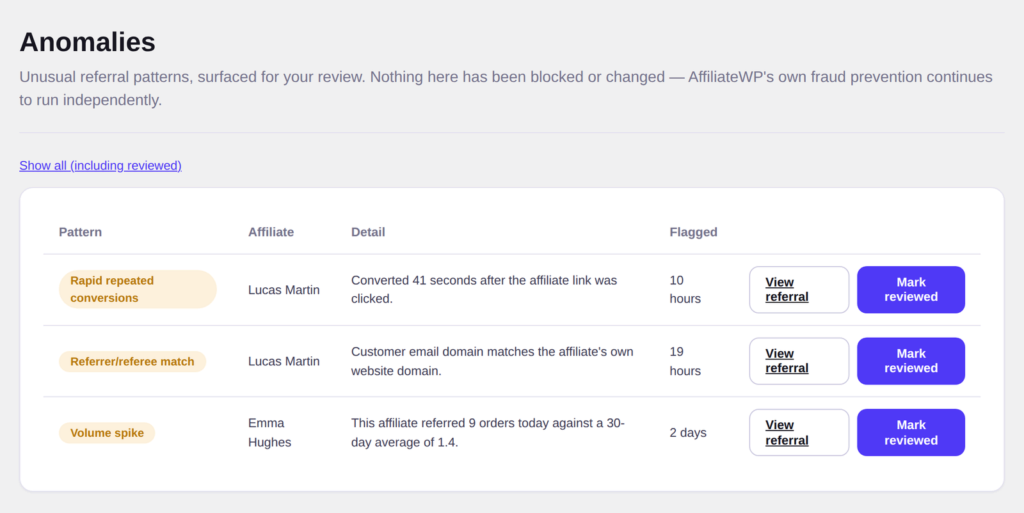Click the '19 hours' flagged time
Viewport: 1024px width, 513px height.
(685, 361)
